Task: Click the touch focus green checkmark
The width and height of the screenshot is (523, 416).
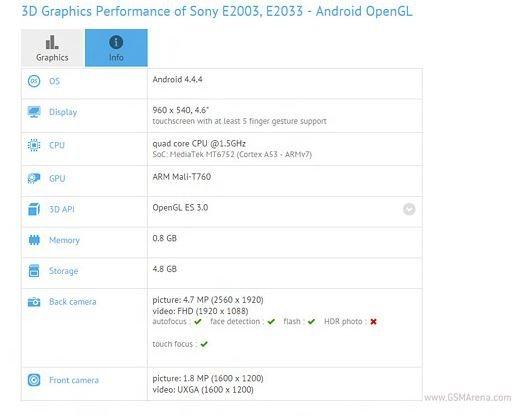Action: (204, 344)
